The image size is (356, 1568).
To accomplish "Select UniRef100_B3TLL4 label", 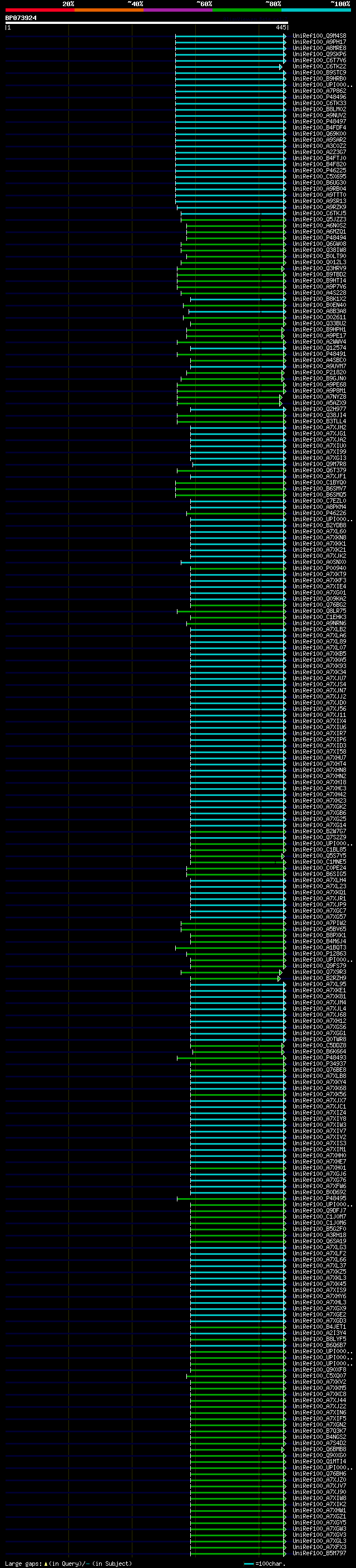I will click(319, 421).
